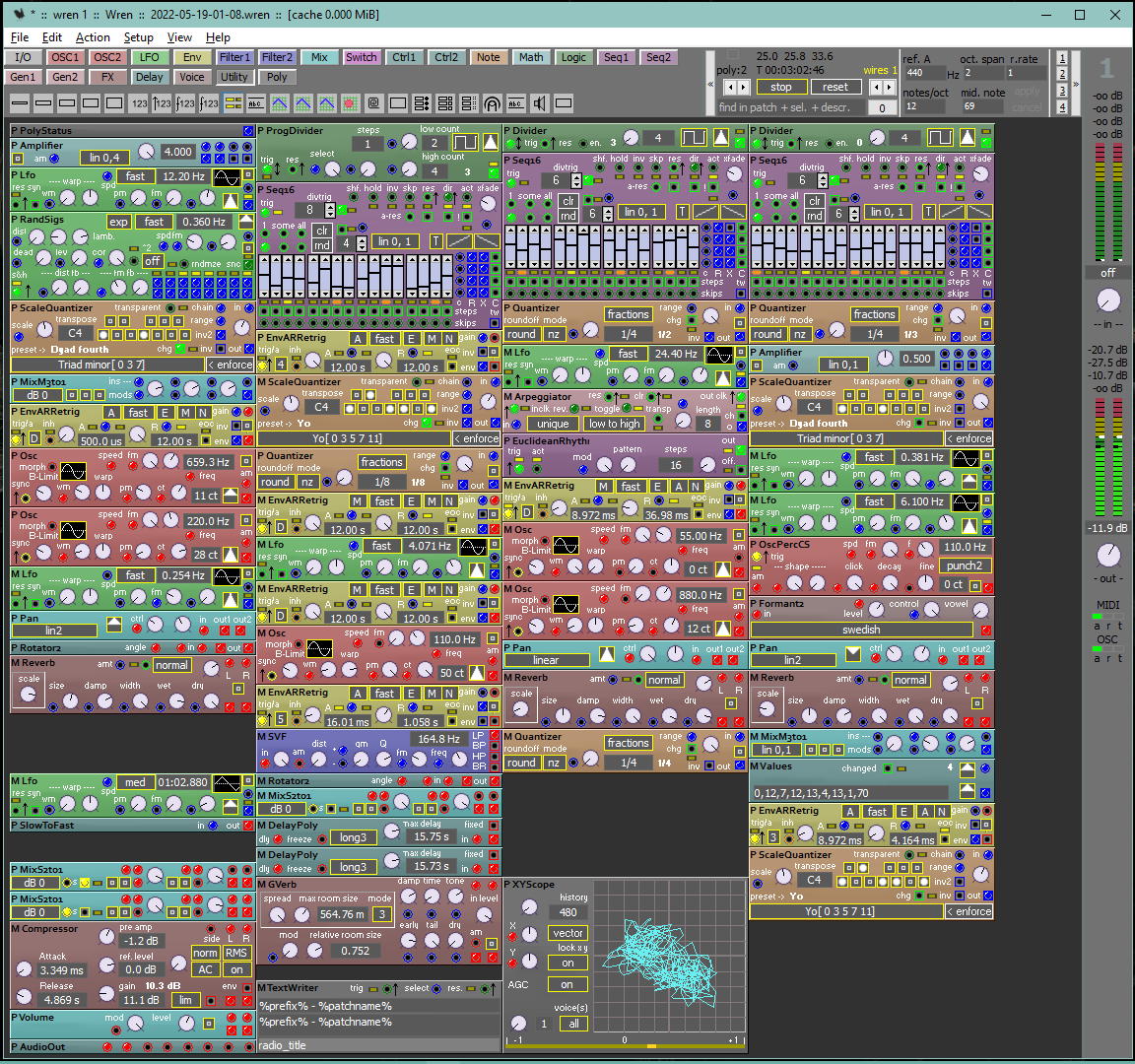Open the 'swedish' vowel selector in Formant2

click(861, 630)
